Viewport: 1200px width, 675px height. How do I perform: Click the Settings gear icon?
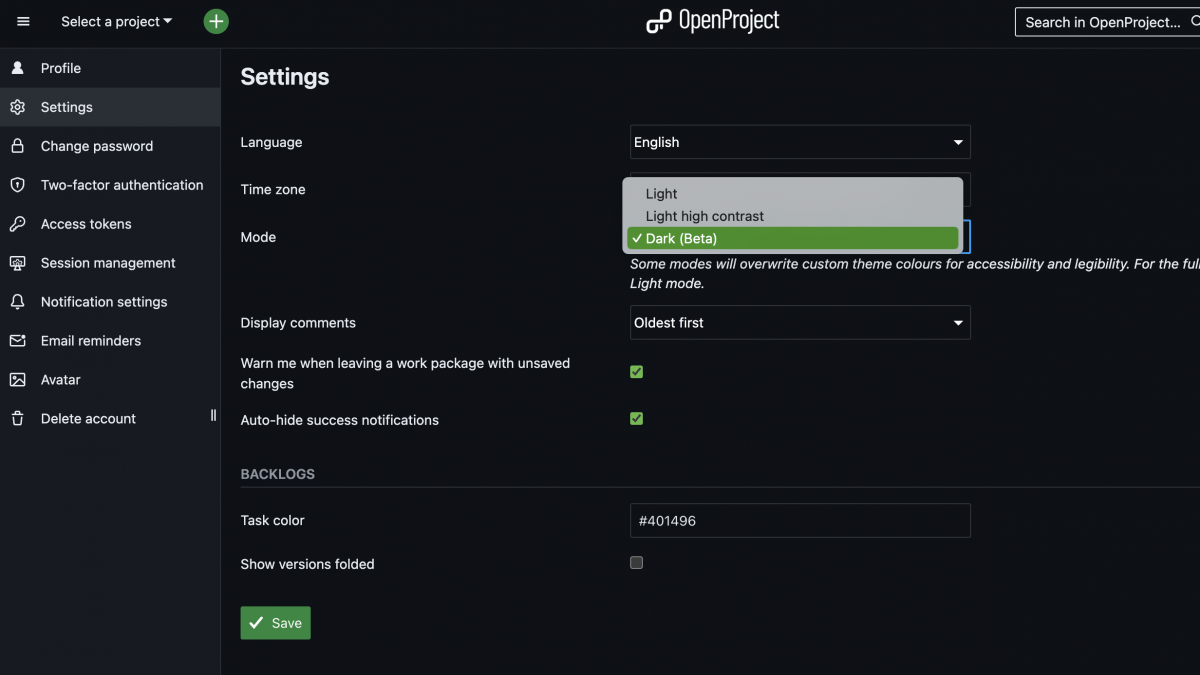[x=17, y=107]
